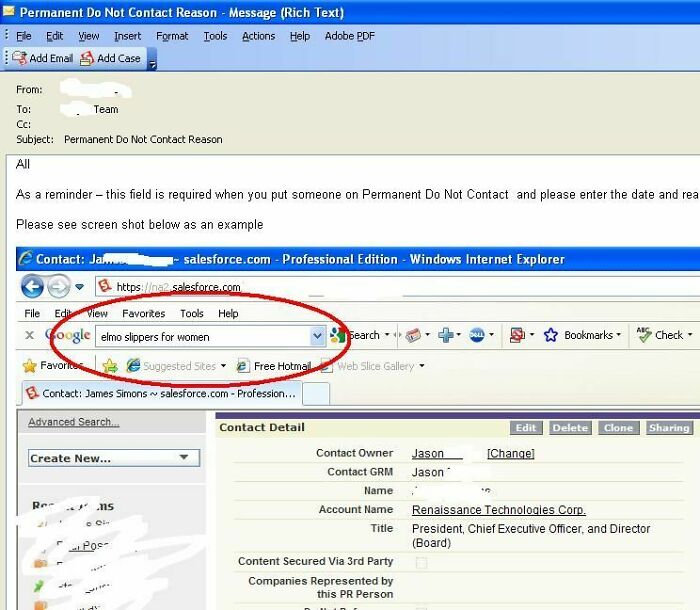Open the recent pages dropdown arrow
The width and height of the screenshot is (700, 610).
point(79,287)
